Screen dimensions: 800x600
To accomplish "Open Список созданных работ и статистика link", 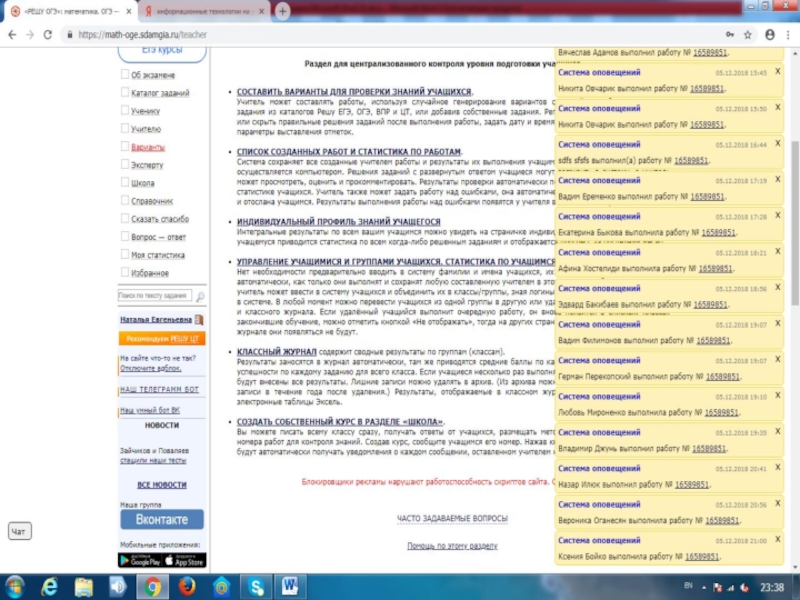I will 348,152.
